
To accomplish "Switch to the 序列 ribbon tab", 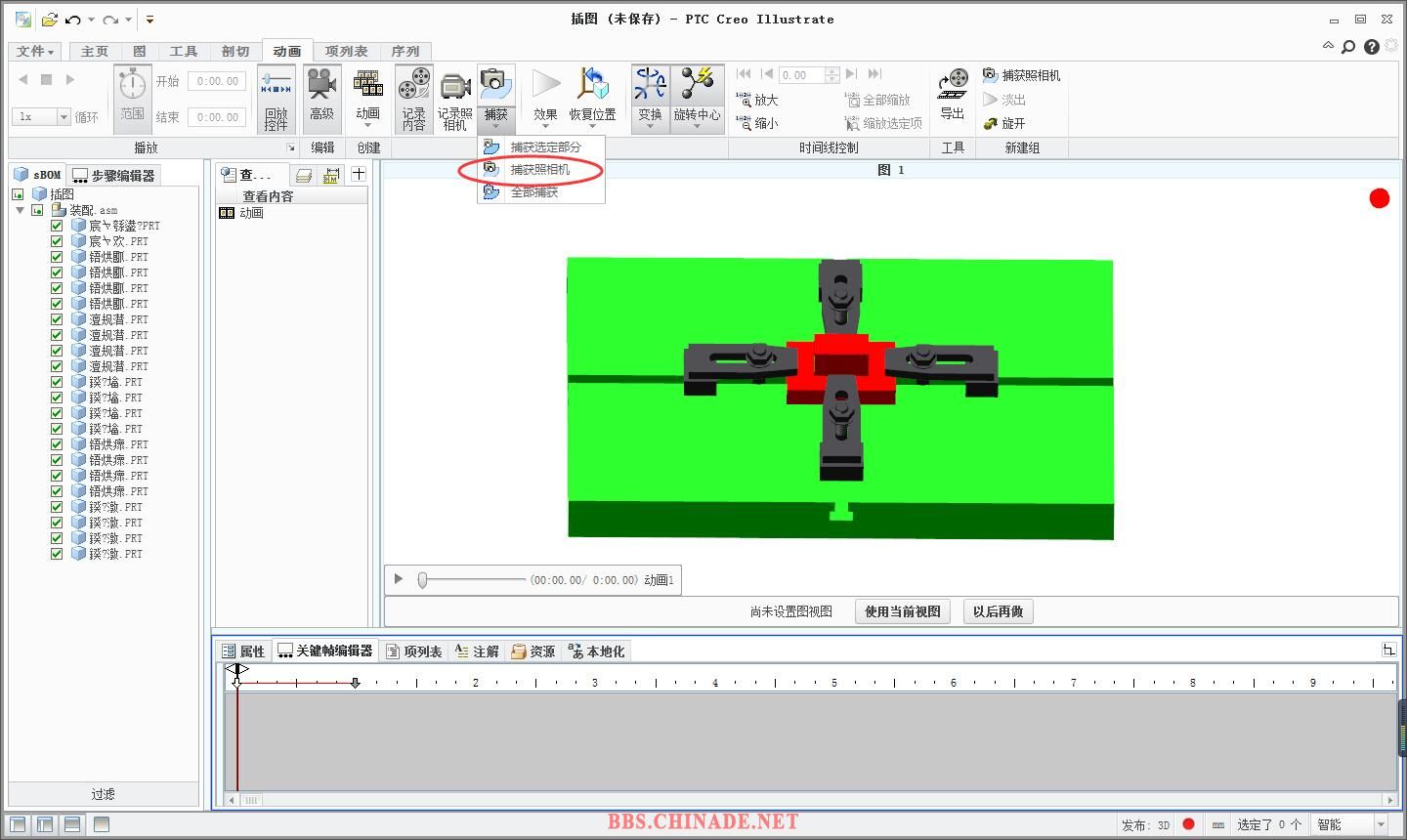I will click(x=405, y=51).
